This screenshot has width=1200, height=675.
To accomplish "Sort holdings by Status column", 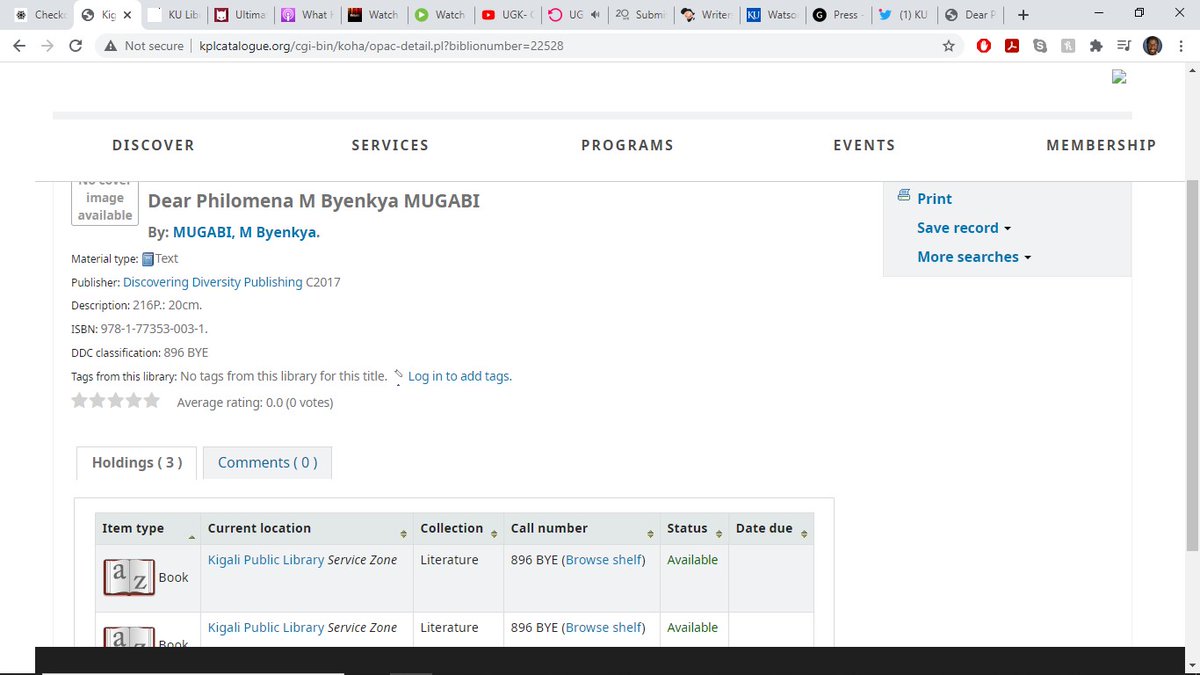I will [695, 529].
